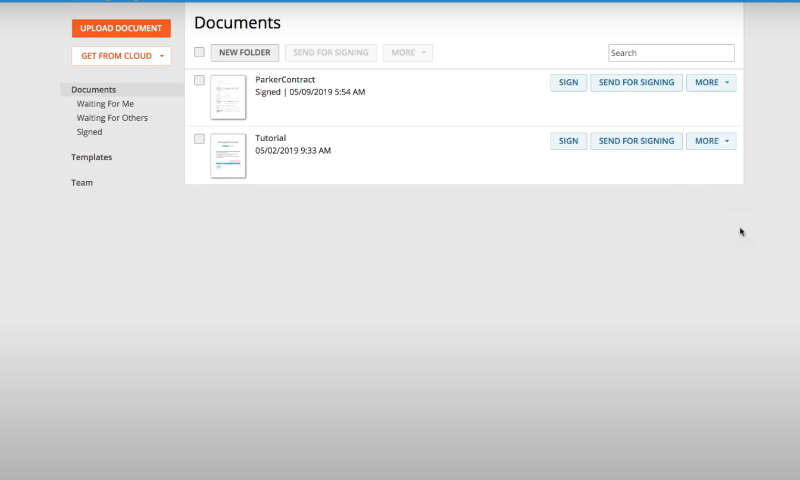The width and height of the screenshot is (800, 480).
Task: Send Tutorial for signing
Action: pos(636,141)
